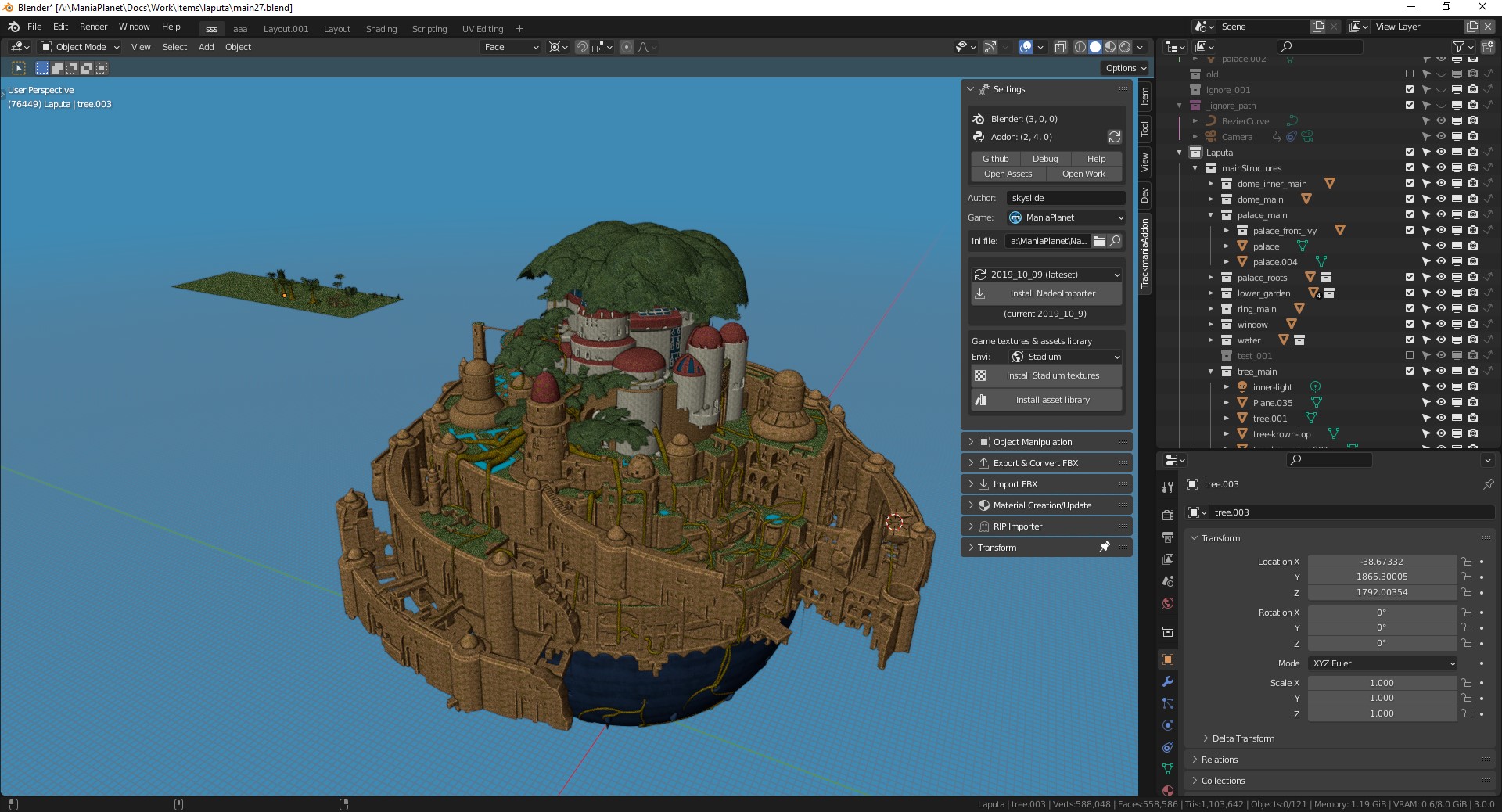Open the World properties tab icon
1502x812 pixels.
coord(1168,603)
